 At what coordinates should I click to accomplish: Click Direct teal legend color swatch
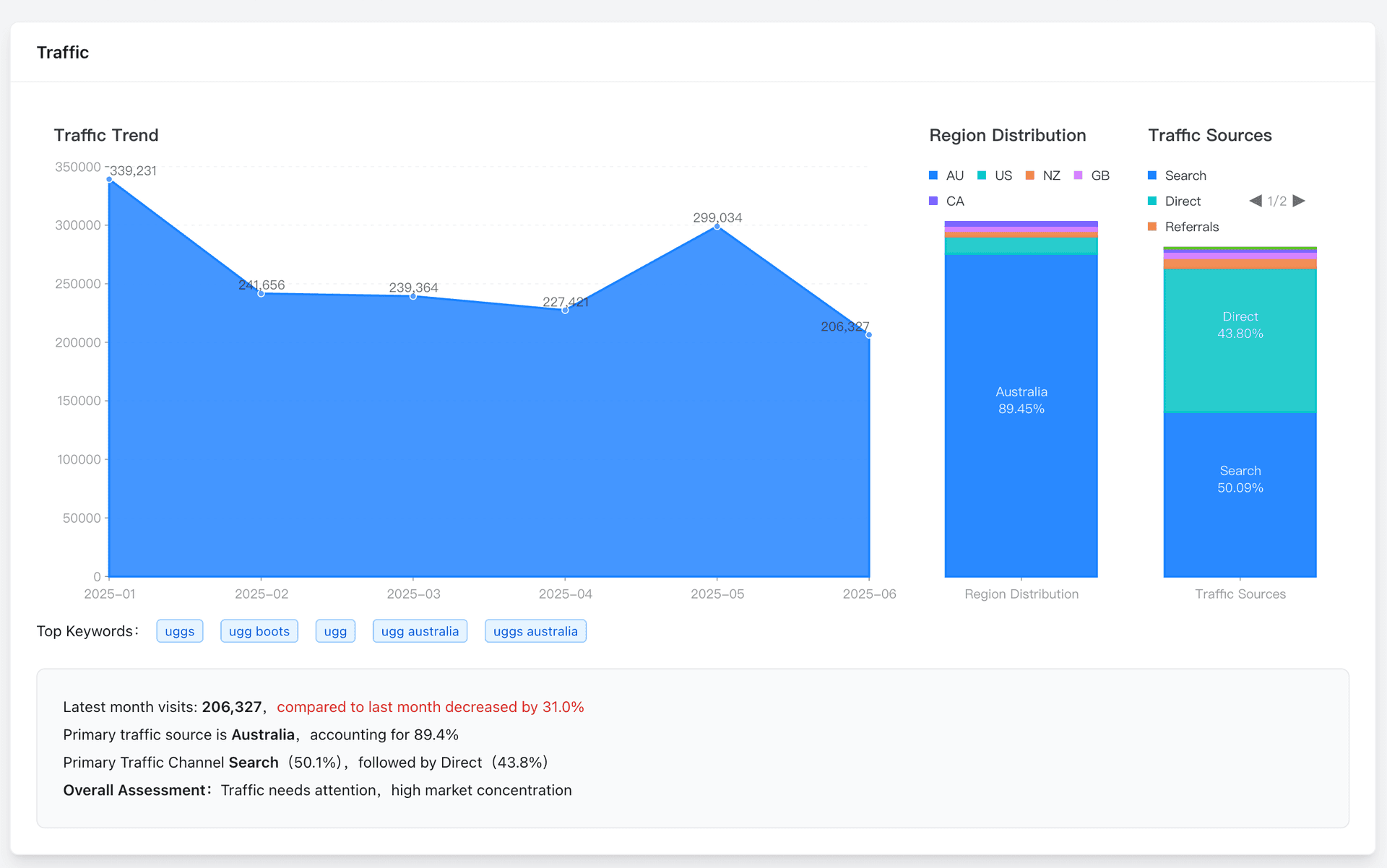pyautogui.click(x=1152, y=201)
